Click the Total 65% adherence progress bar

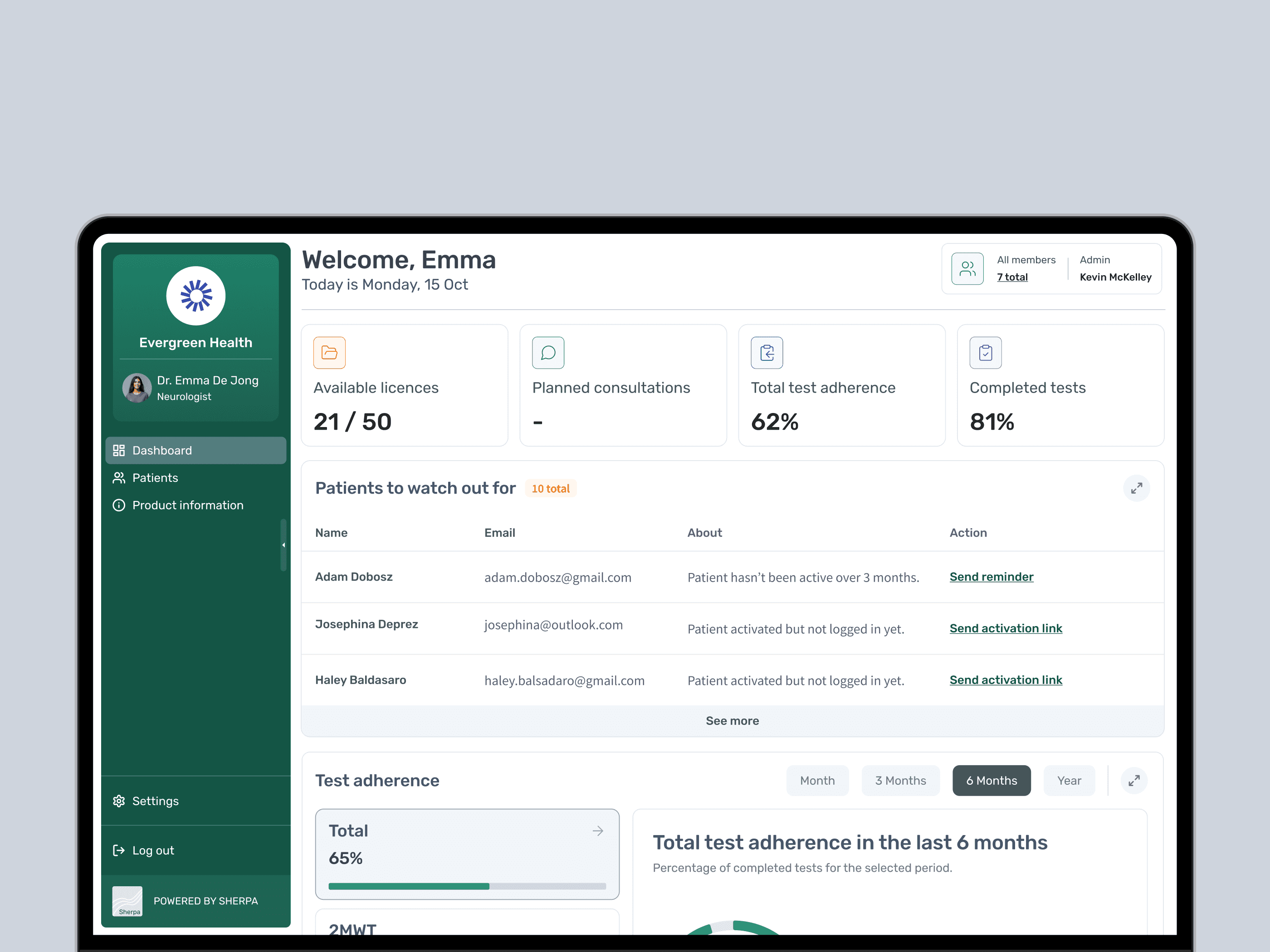point(467,886)
